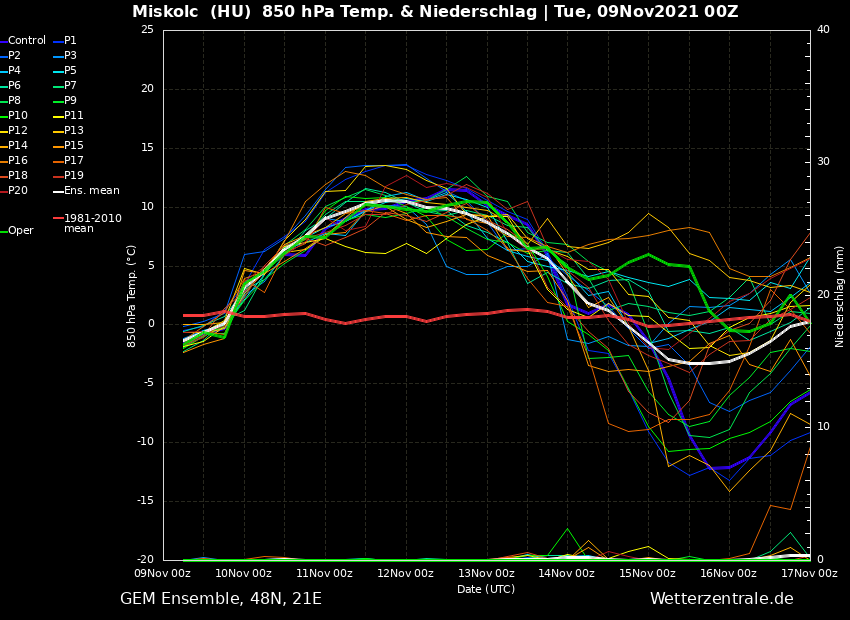Image resolution: width=850 pixels, height=620 pixels.
Task: Select the P11 yellow legend entry
Action: pos(74,116)
